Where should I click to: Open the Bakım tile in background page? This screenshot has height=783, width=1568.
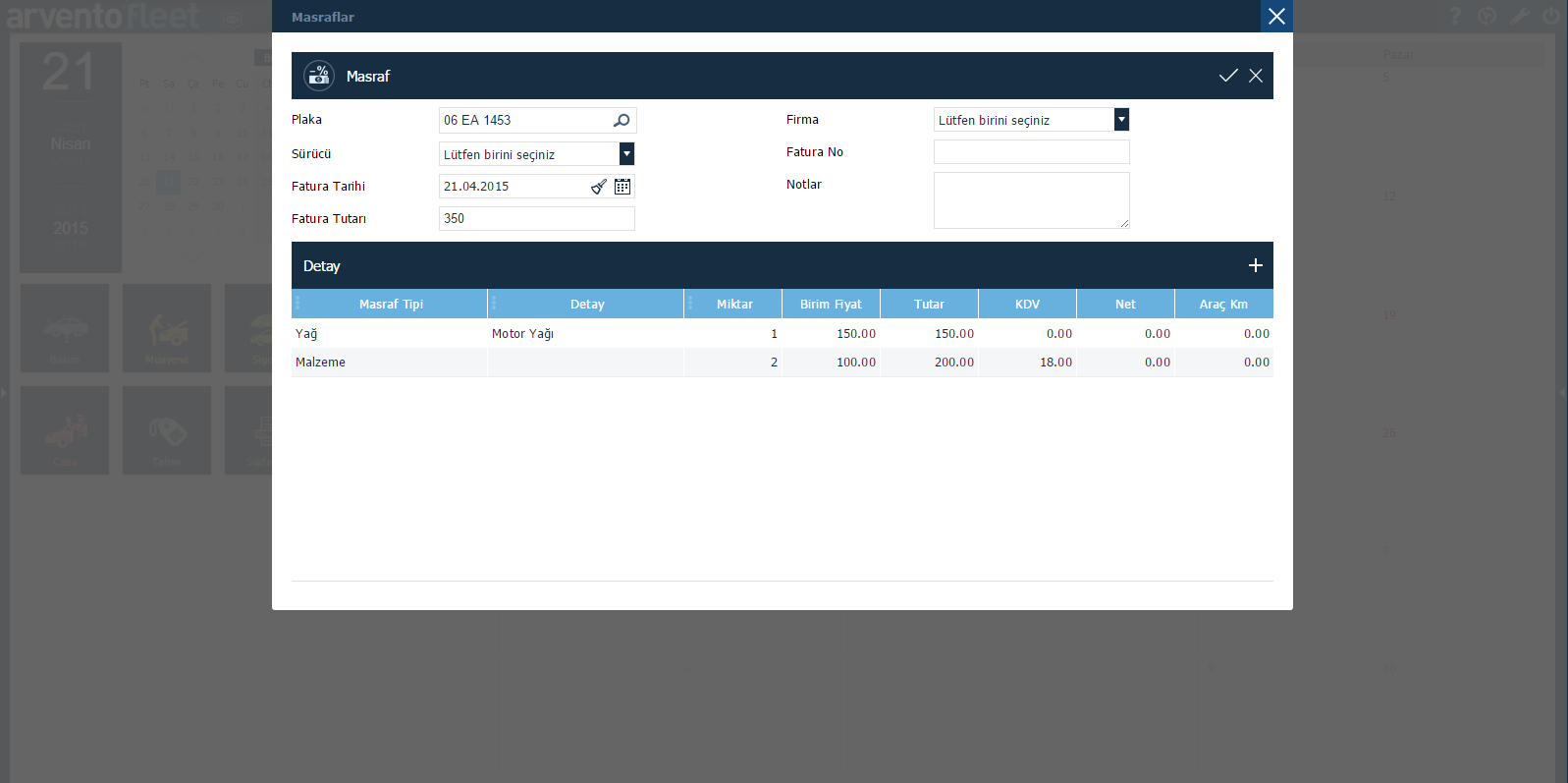coord(65,328)
